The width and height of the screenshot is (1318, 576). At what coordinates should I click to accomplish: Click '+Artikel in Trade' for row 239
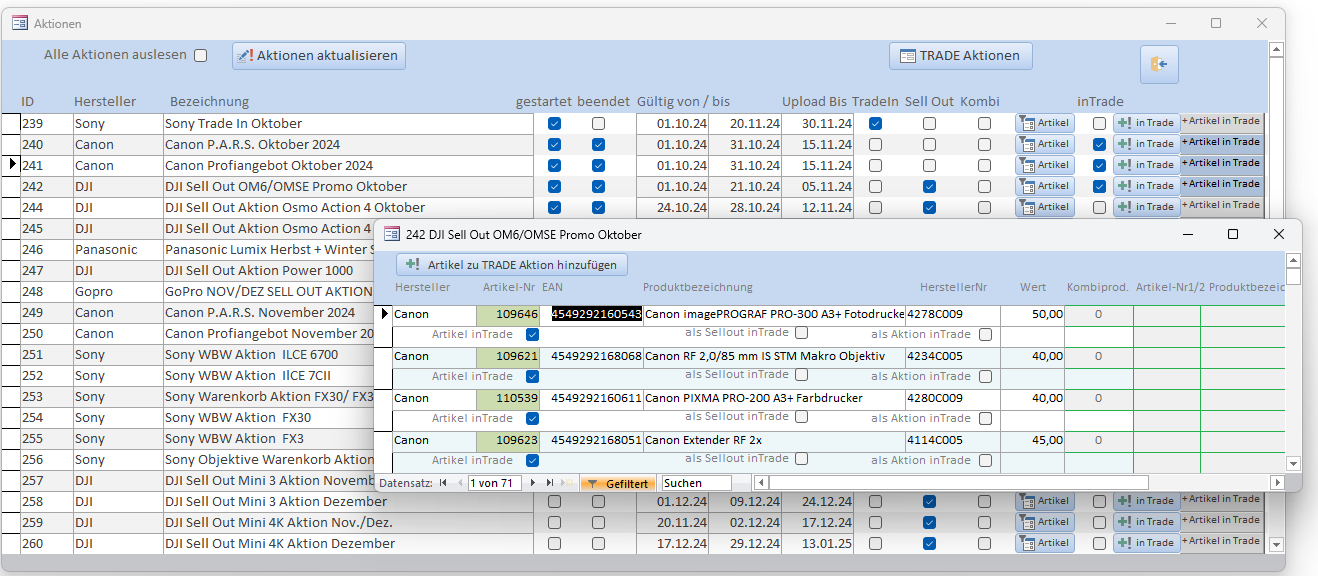coord(1221,122)
